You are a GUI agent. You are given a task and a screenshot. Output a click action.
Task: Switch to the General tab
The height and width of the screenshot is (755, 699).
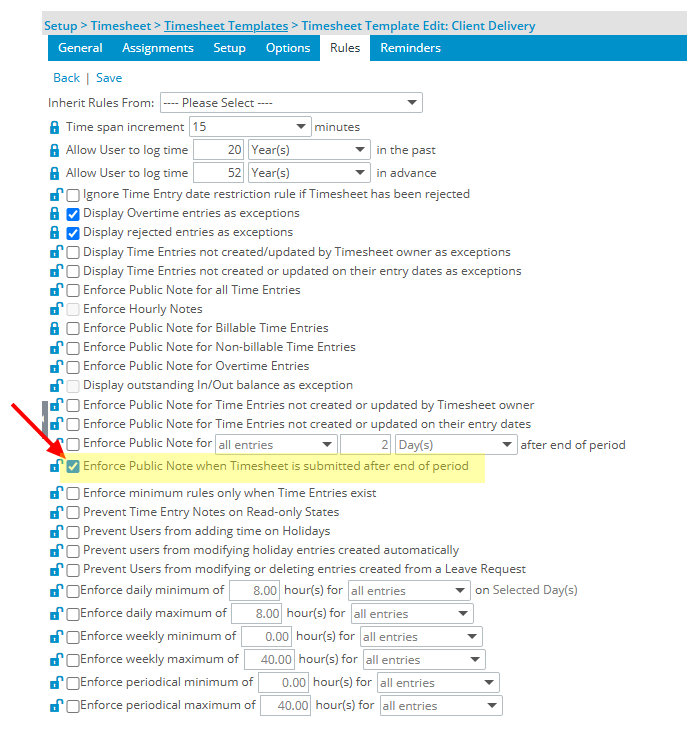click(80, 48)
